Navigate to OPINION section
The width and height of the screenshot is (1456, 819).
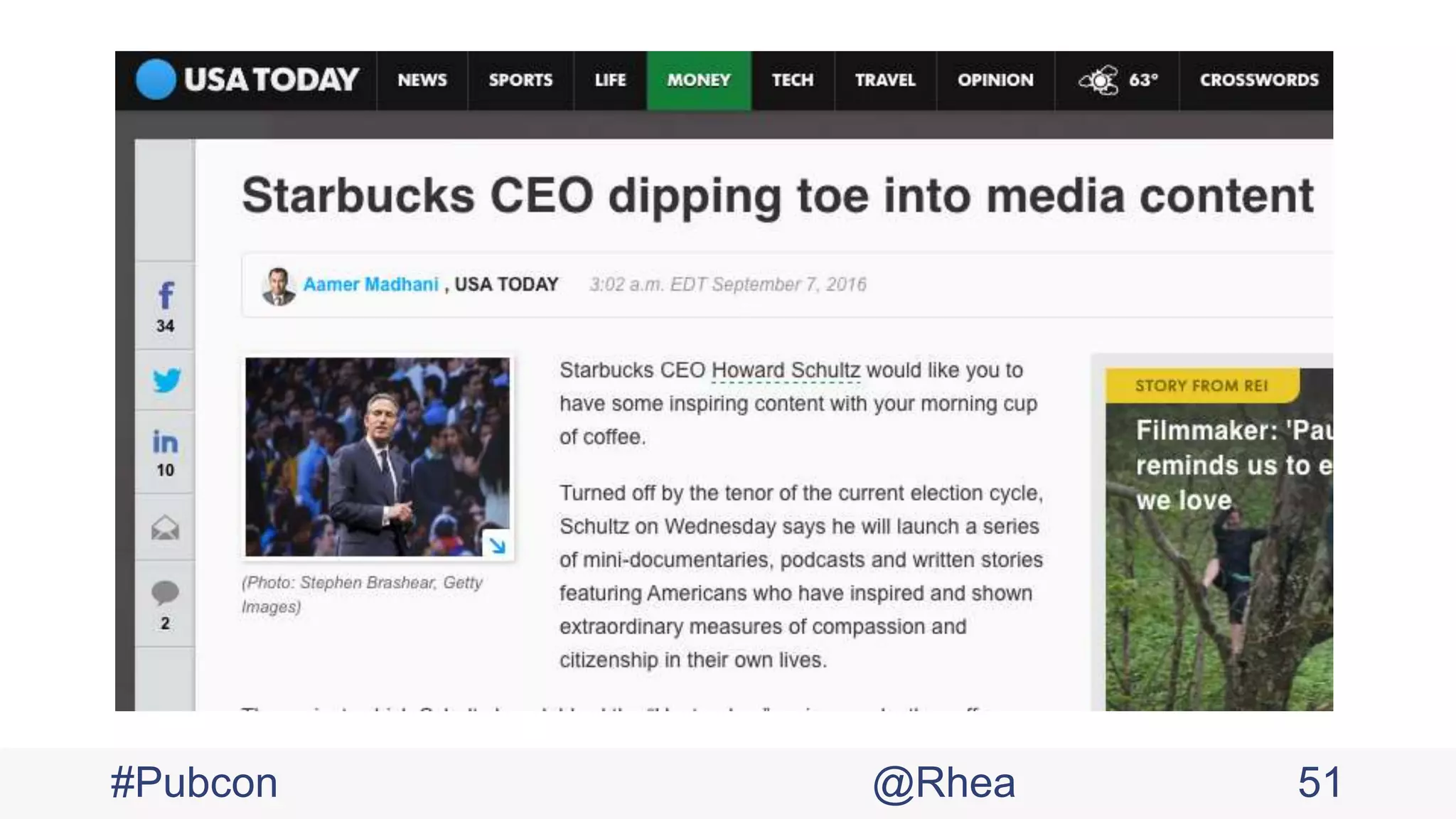click(x=995, y=80)
